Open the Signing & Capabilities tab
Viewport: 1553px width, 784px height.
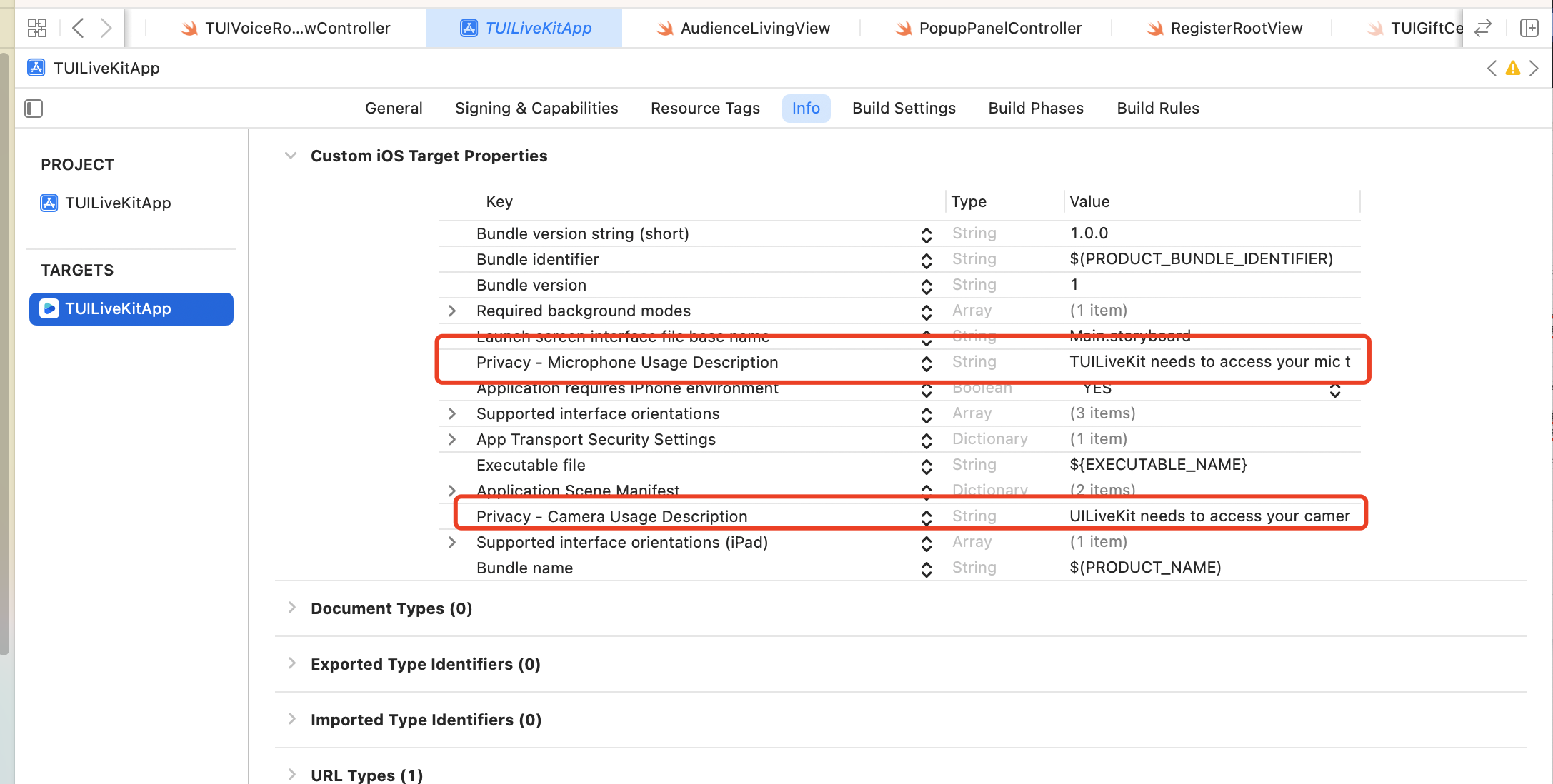536,108
